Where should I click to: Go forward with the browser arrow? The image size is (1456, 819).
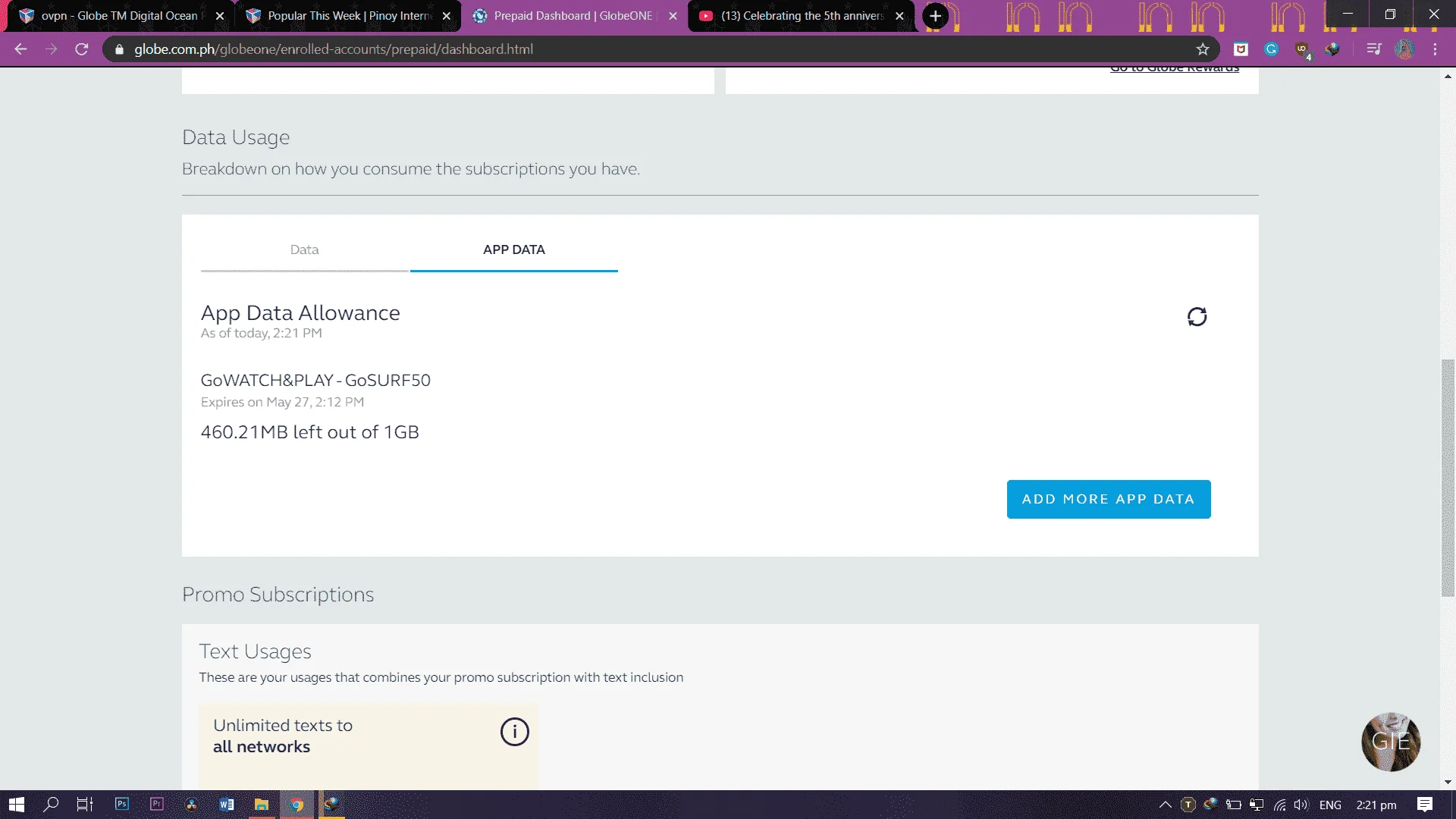coord(51,49)
